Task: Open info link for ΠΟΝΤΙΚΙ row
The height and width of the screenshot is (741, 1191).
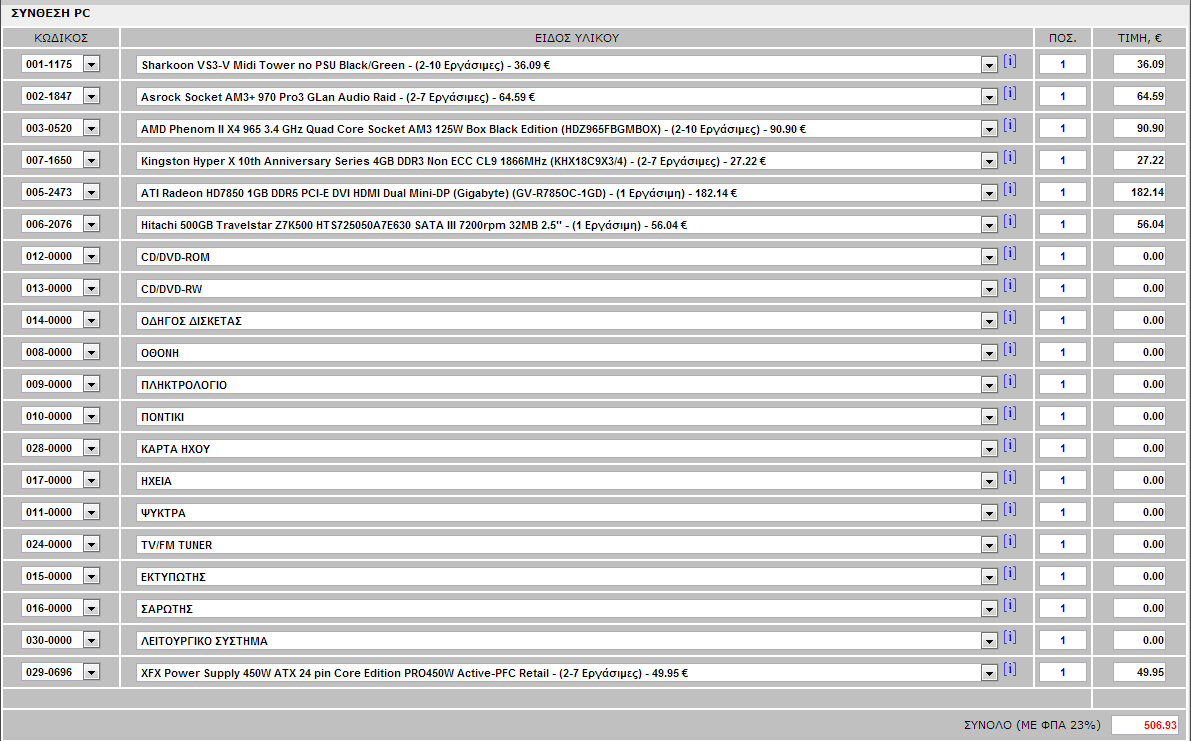Action: pos(1009,412)
